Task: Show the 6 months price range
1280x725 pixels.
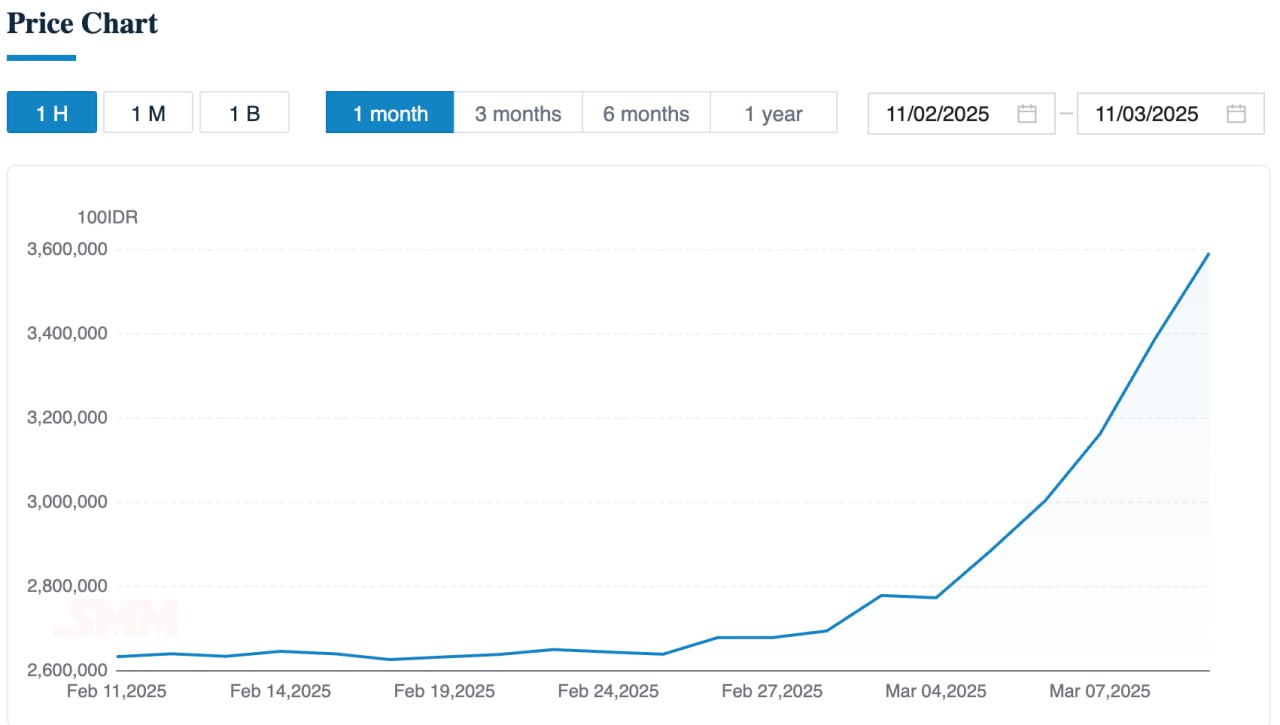Action: click(x=646, y=113)
